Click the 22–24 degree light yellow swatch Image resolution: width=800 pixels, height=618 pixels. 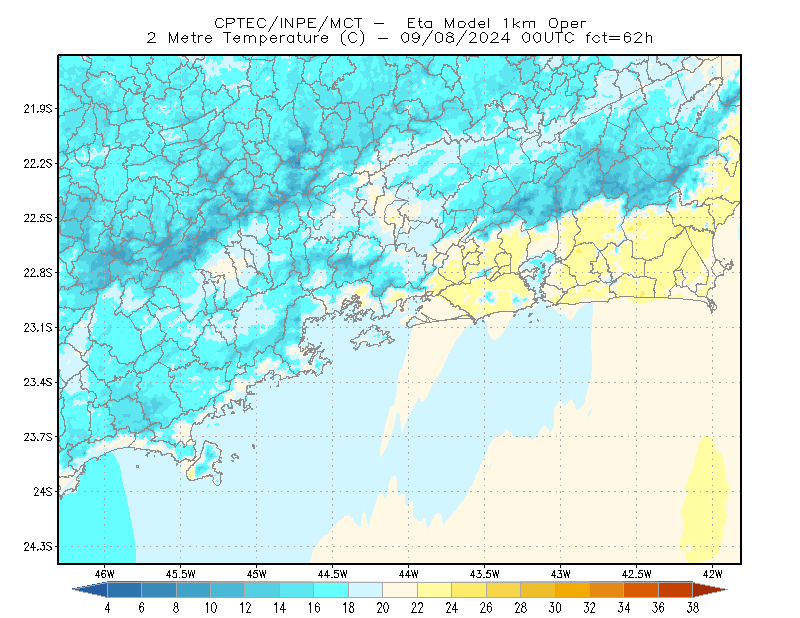click(435, 590)
